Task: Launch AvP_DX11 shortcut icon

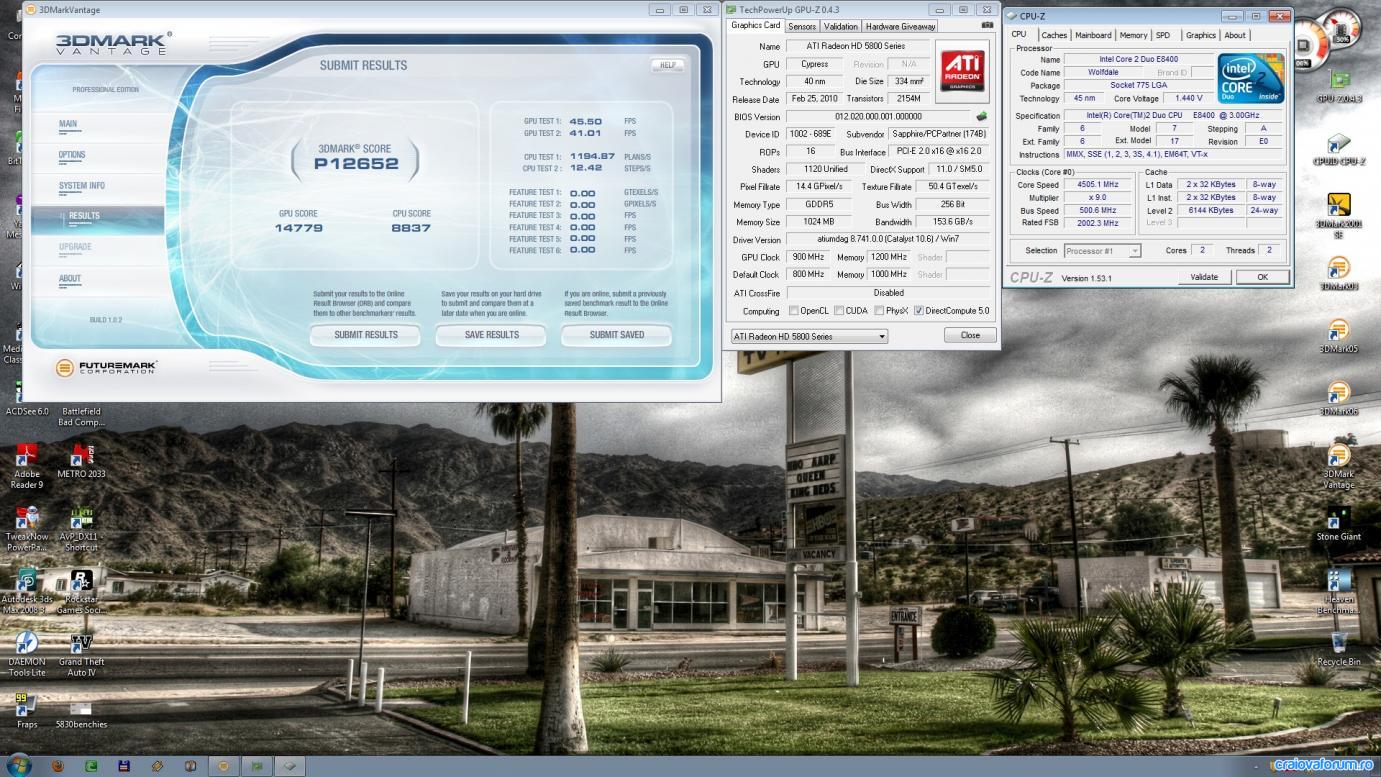Action: [81, 528]
